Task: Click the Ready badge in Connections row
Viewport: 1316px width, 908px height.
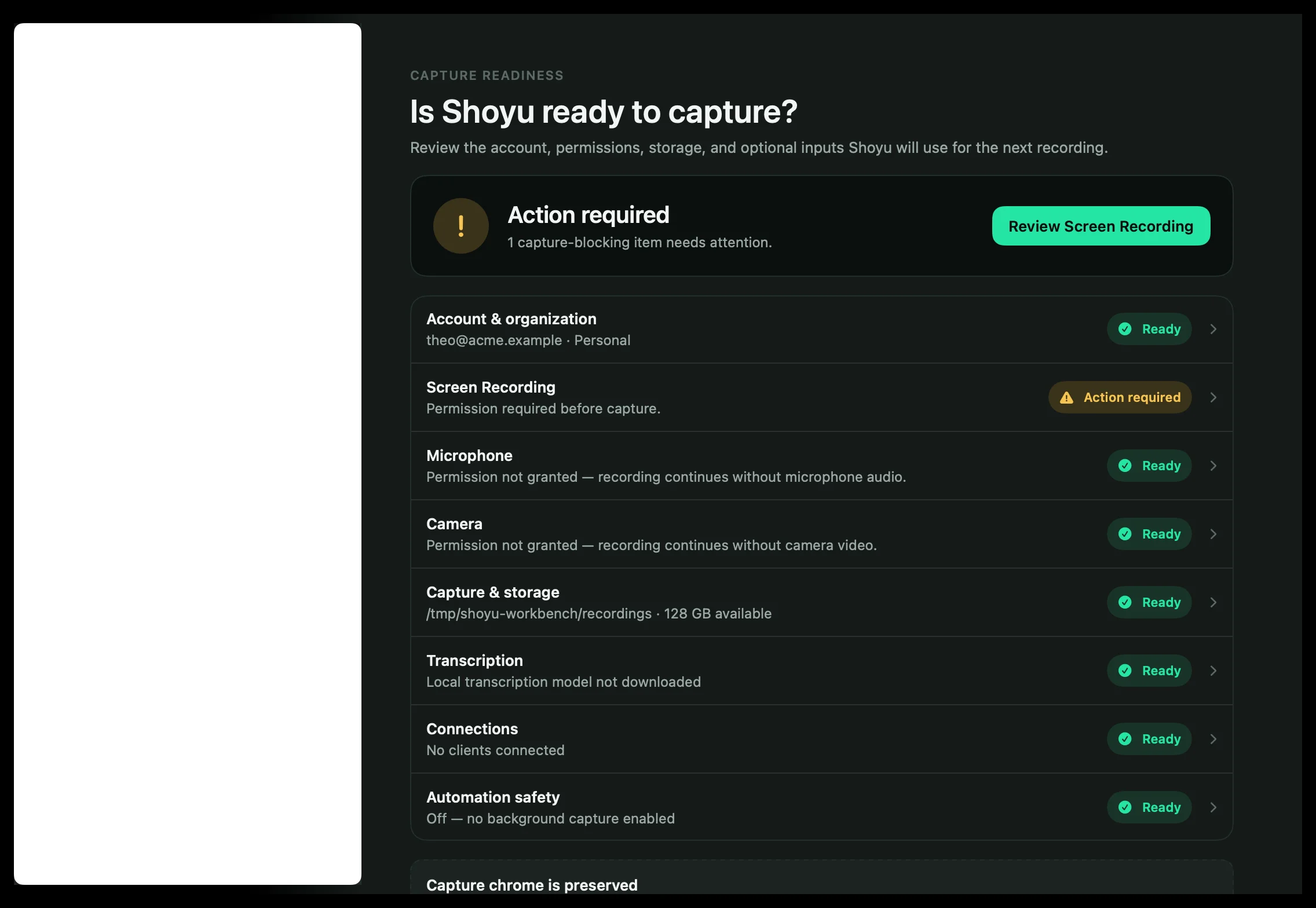Action: pyautogui.click(x=1149, y=739)
